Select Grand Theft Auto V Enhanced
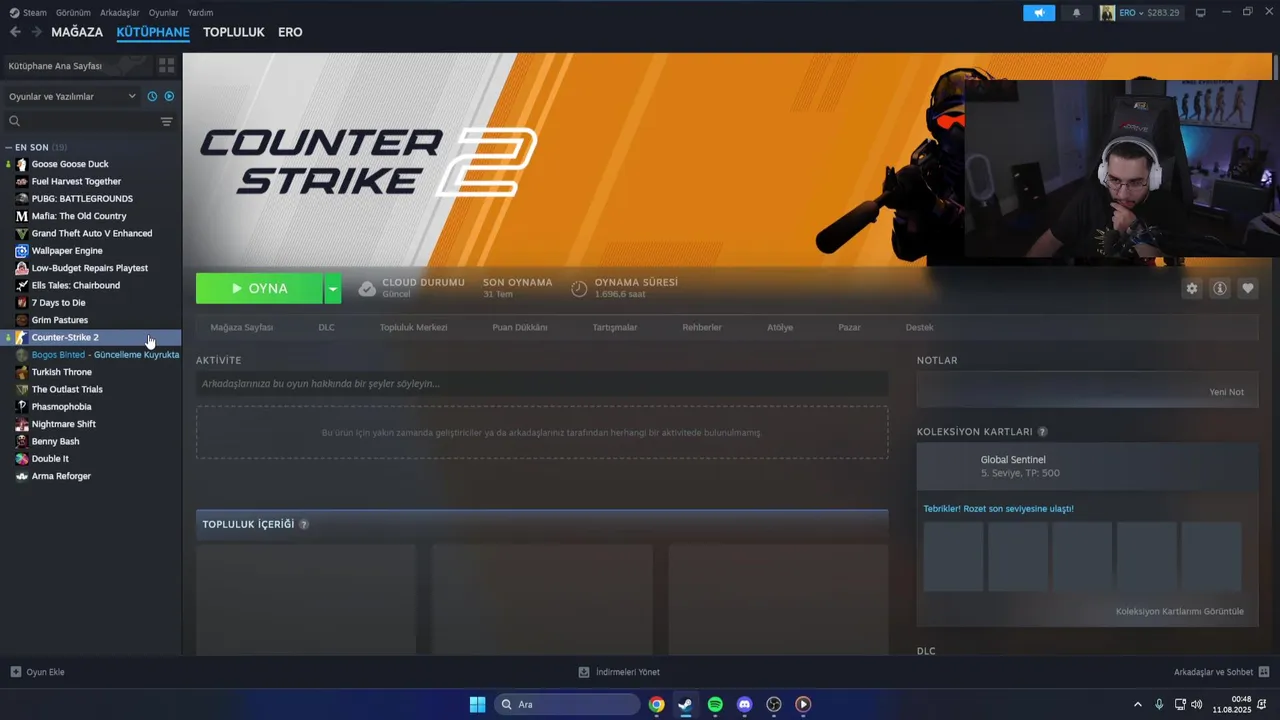1280x720 pixels. pyautogui.click(x=91, y=233)
